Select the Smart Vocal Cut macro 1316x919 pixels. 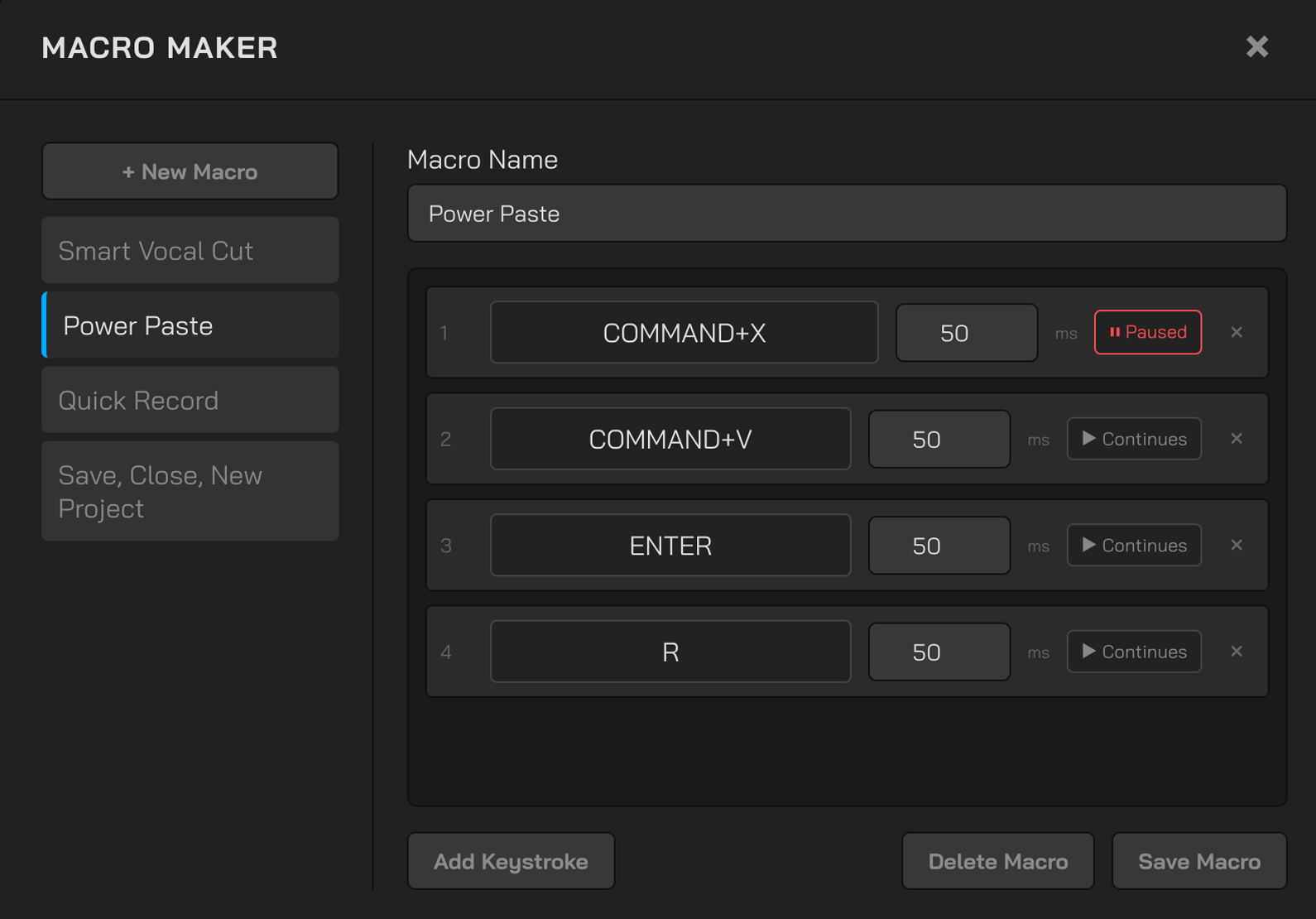pyautogui.click(x=190, y=251)
